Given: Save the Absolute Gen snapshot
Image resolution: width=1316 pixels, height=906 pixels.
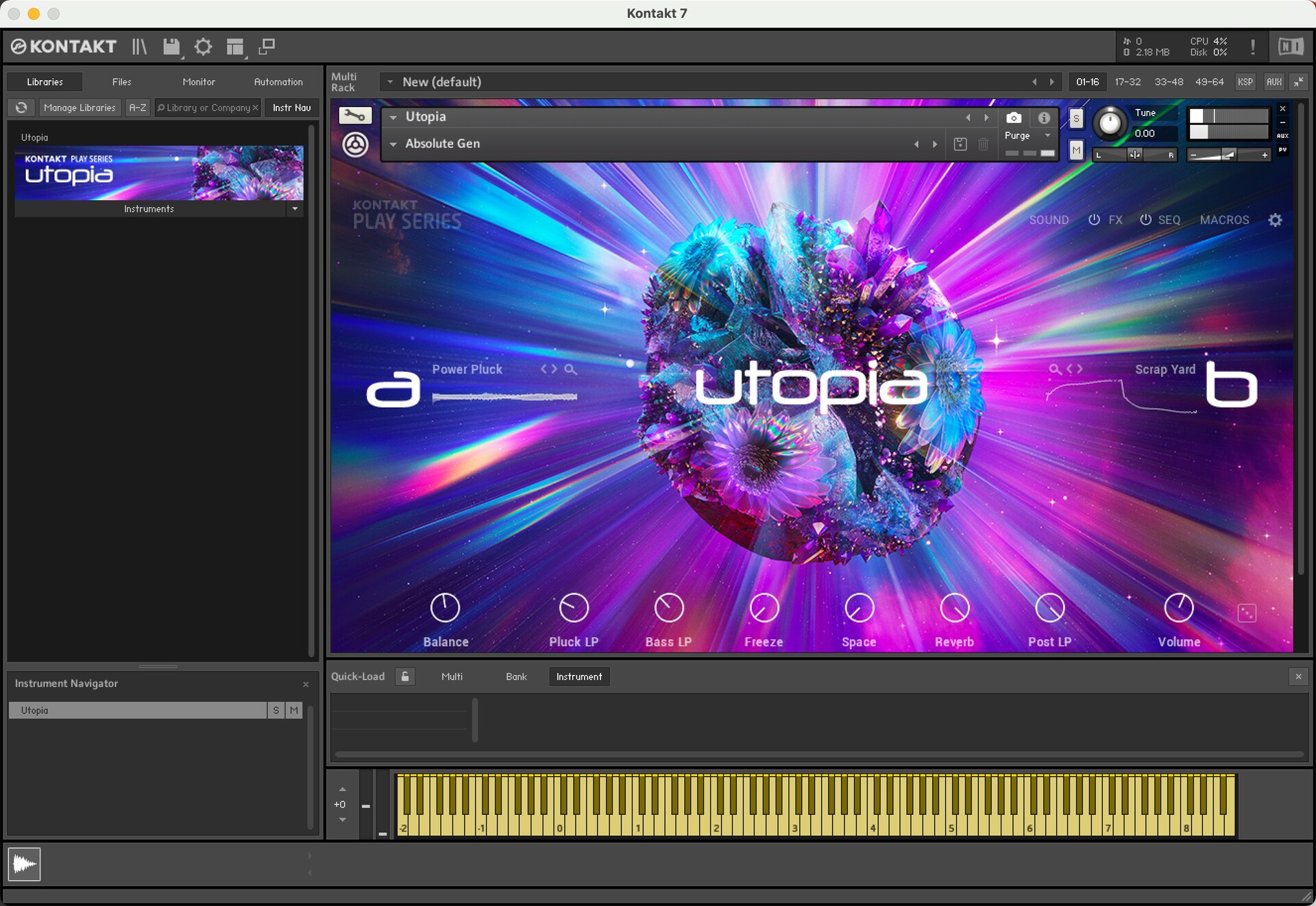Looking at the screenshot, I should [960, 144].
